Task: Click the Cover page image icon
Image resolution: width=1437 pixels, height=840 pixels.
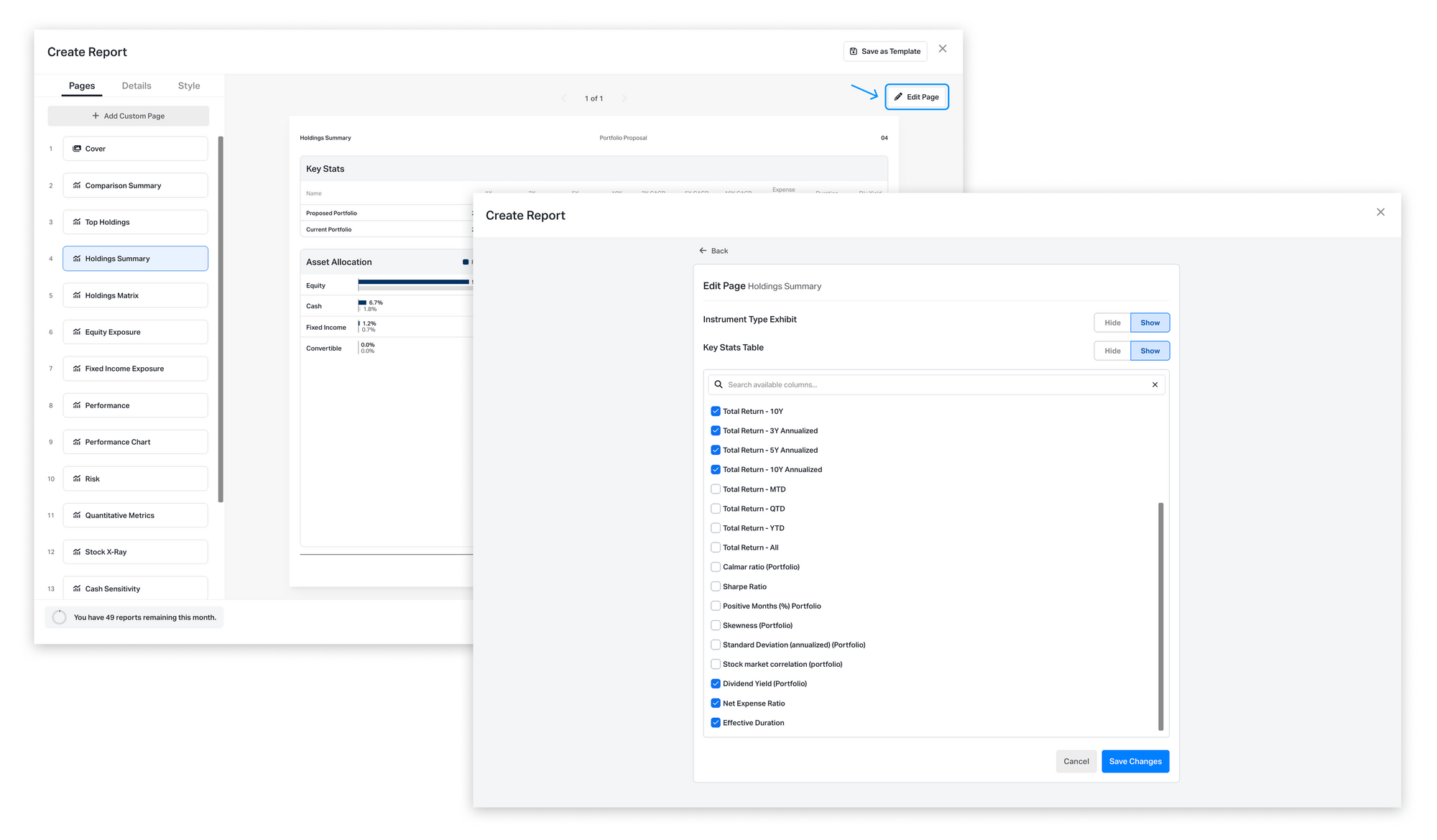Action: point(77,149)
